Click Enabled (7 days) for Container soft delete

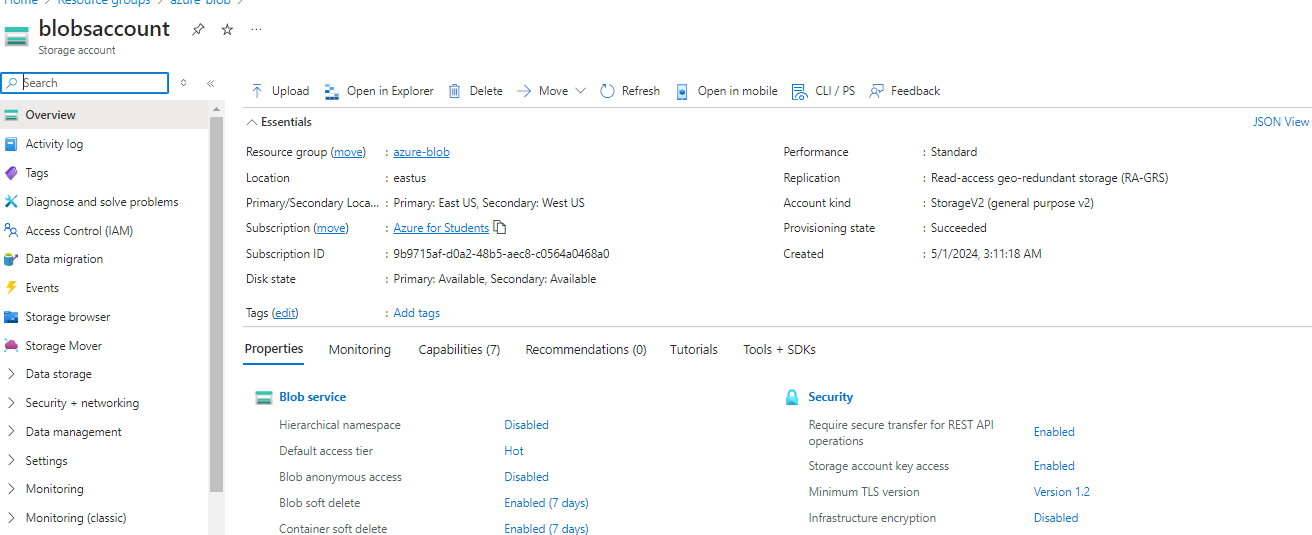[546, 529]
